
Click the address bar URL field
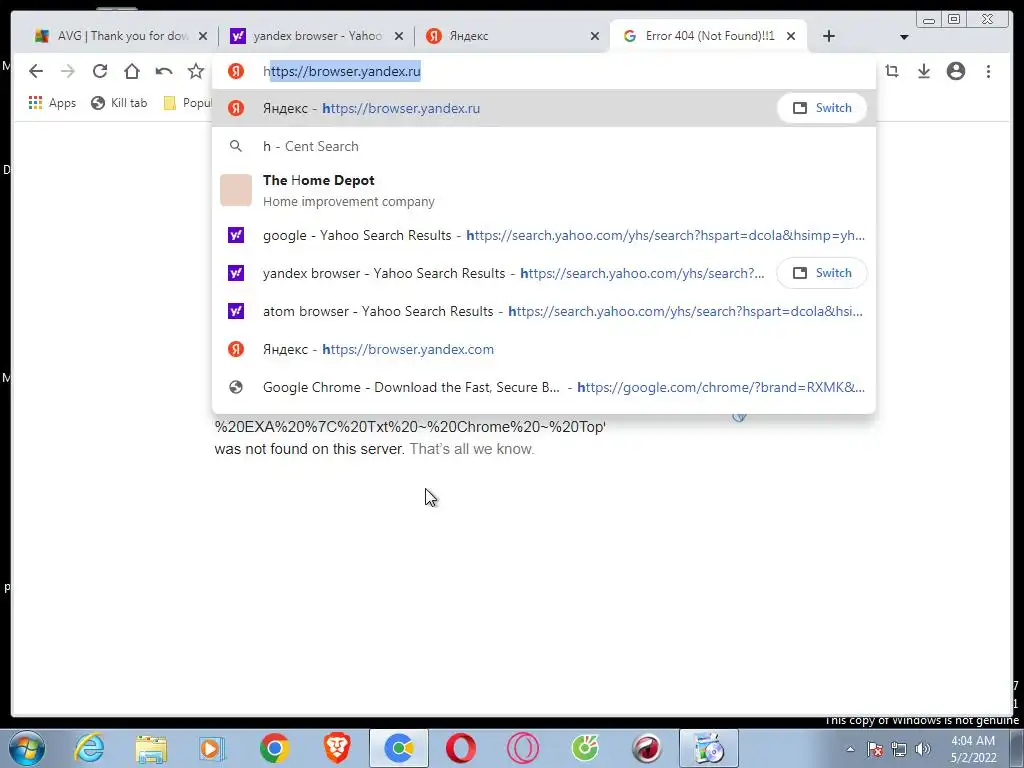pyautogui.click(x=543, y=71)
